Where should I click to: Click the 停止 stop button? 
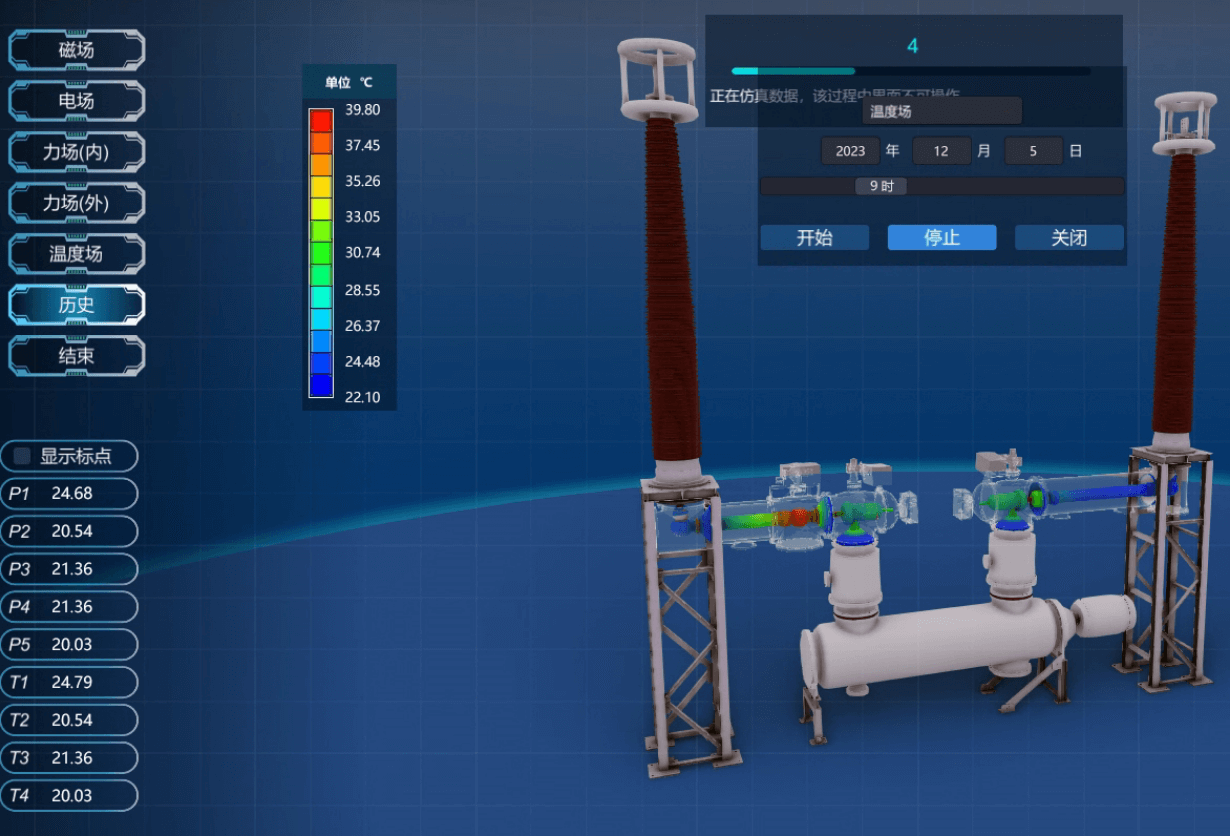[942, 238]
